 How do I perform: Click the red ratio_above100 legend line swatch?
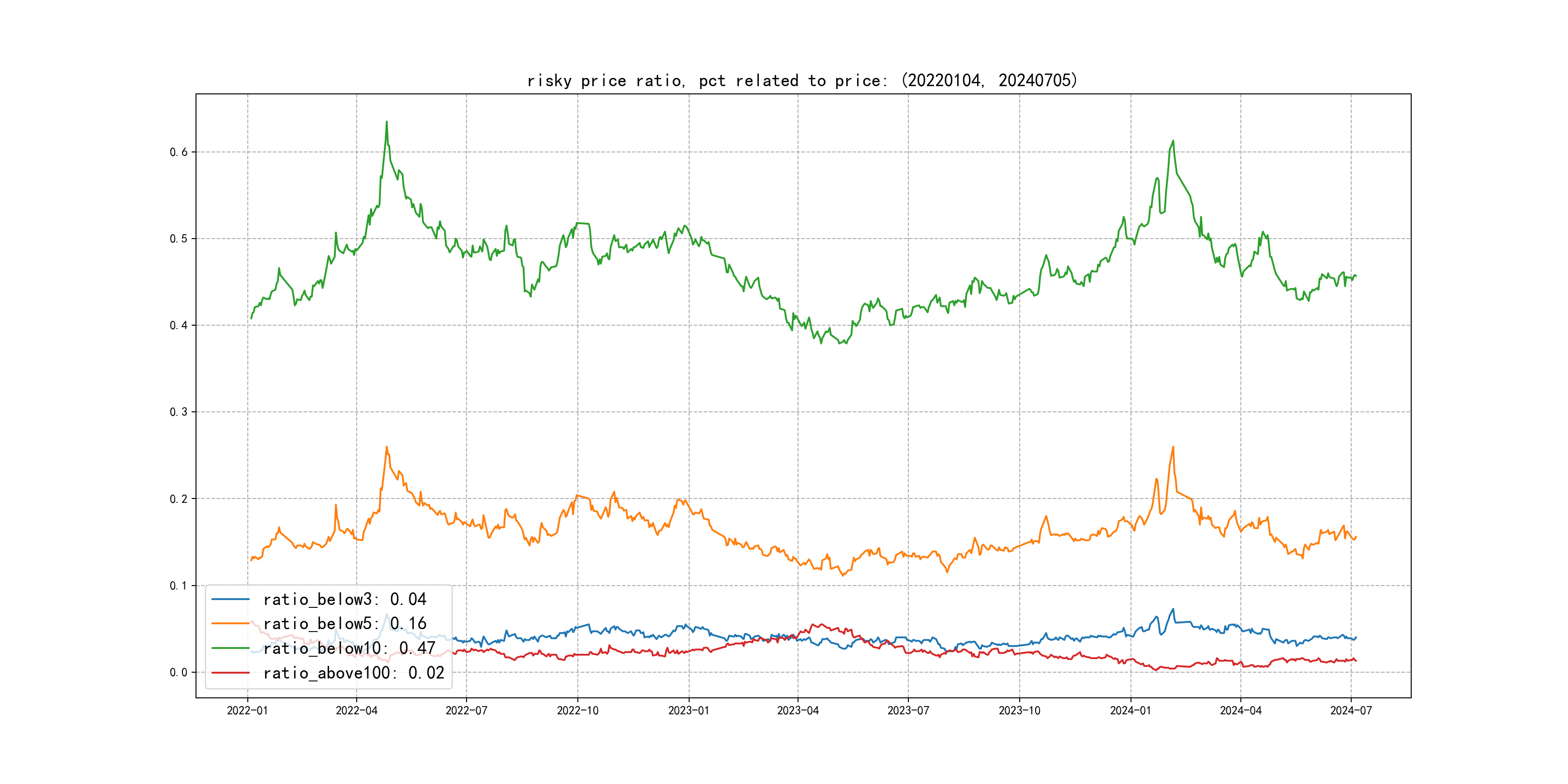pyautogui.click(x=230, y=673)
